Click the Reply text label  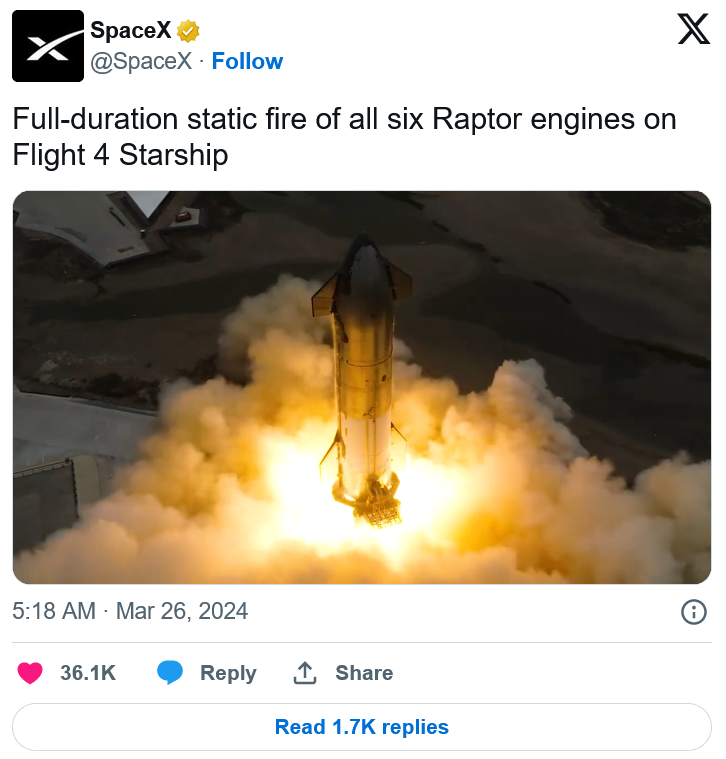[x=228, y=673]
